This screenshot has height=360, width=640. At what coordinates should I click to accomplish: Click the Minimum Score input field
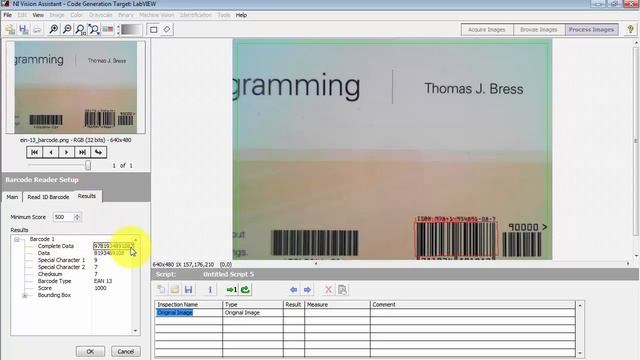tap(63, 217)
